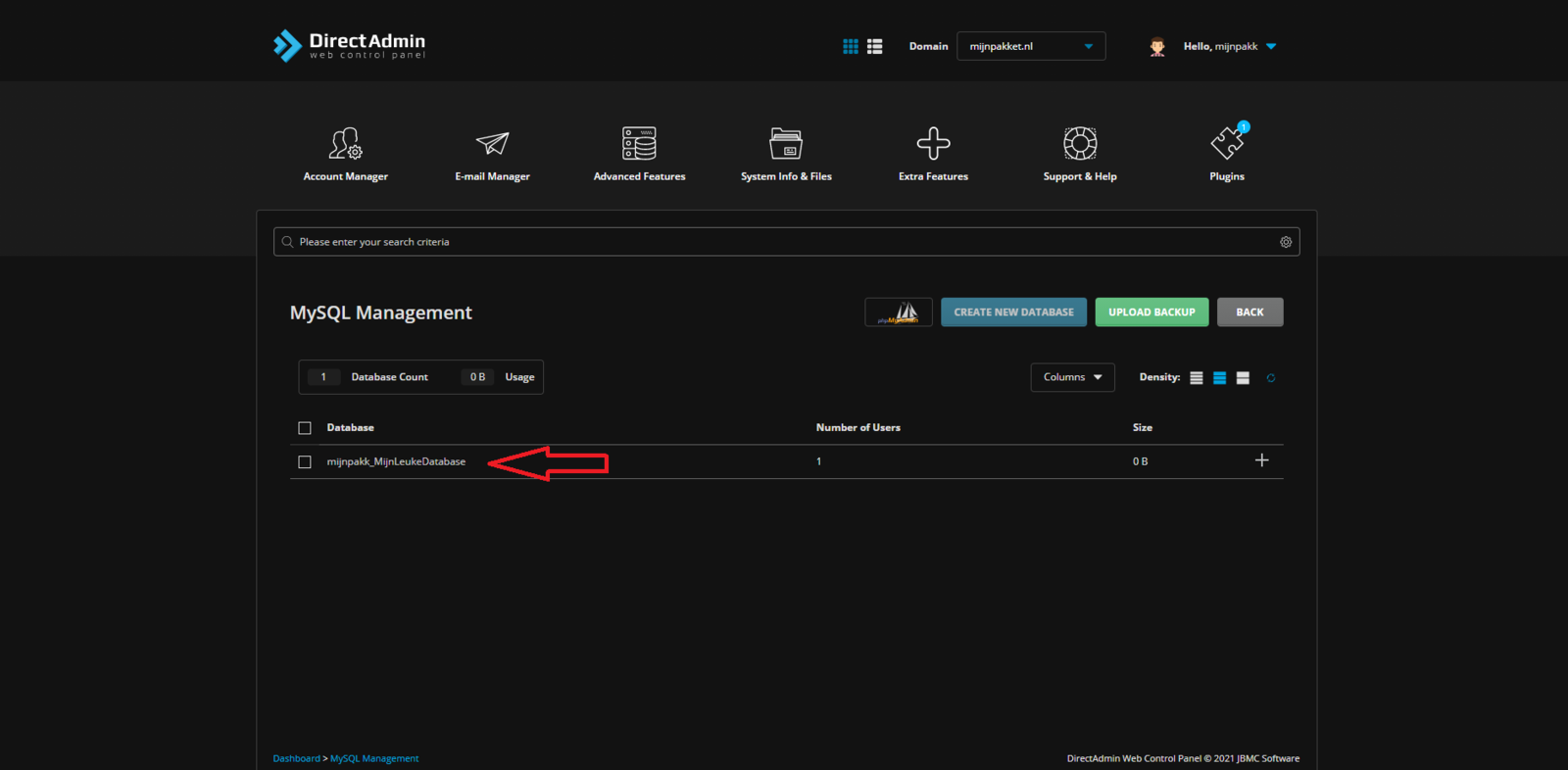
Task: Open the user avatar icon
Action: point(1157,46)
